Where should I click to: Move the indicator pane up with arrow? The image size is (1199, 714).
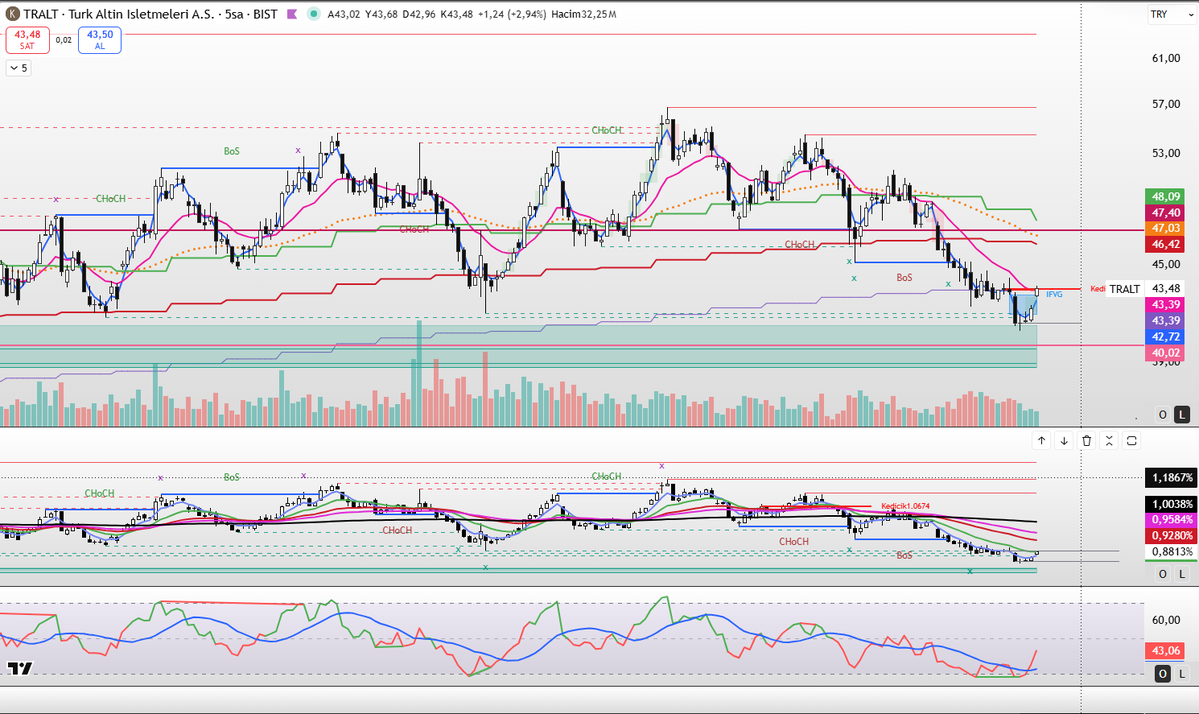[x=1041, y=440]
